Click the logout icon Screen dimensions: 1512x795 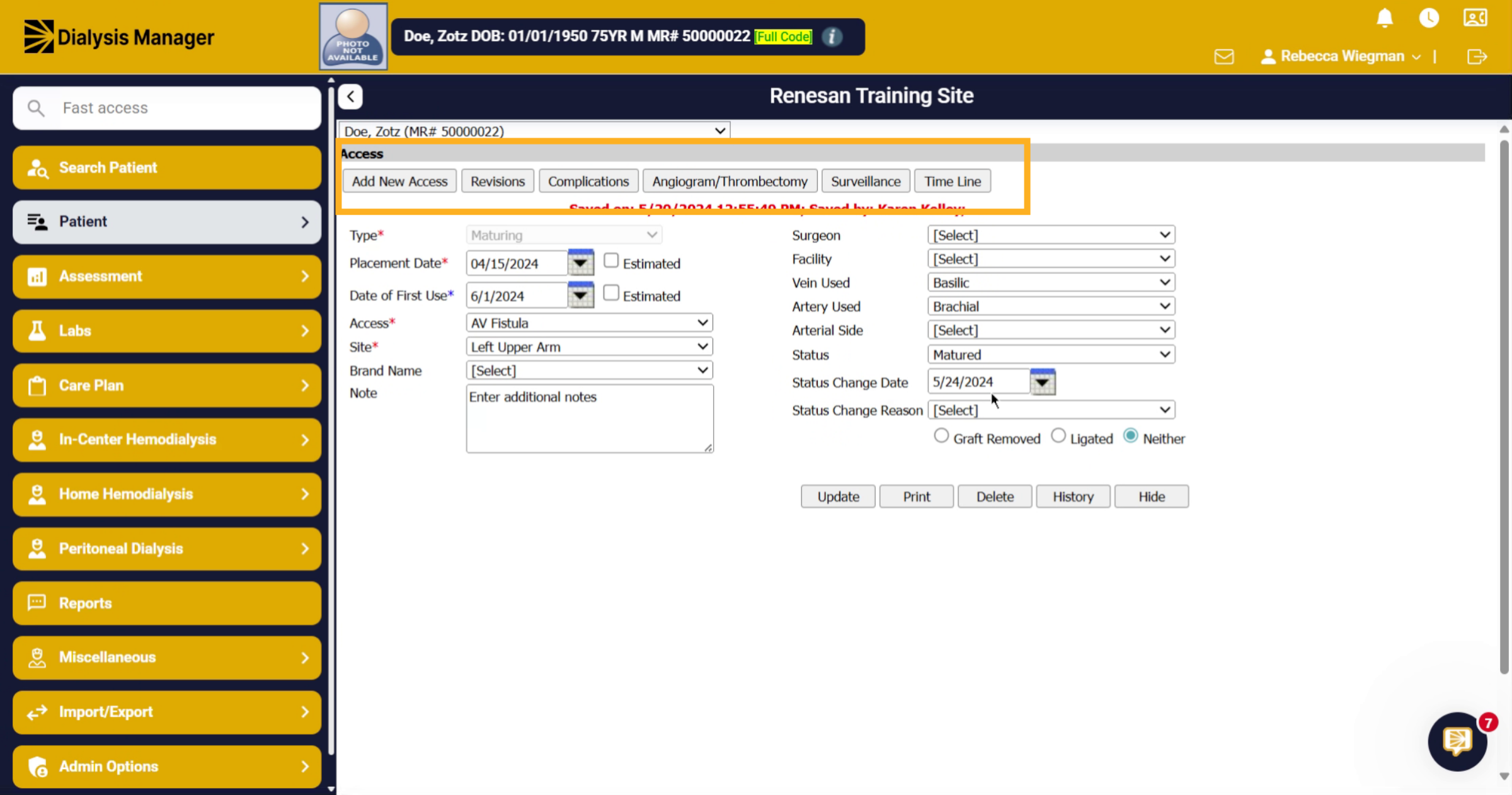1477,57
